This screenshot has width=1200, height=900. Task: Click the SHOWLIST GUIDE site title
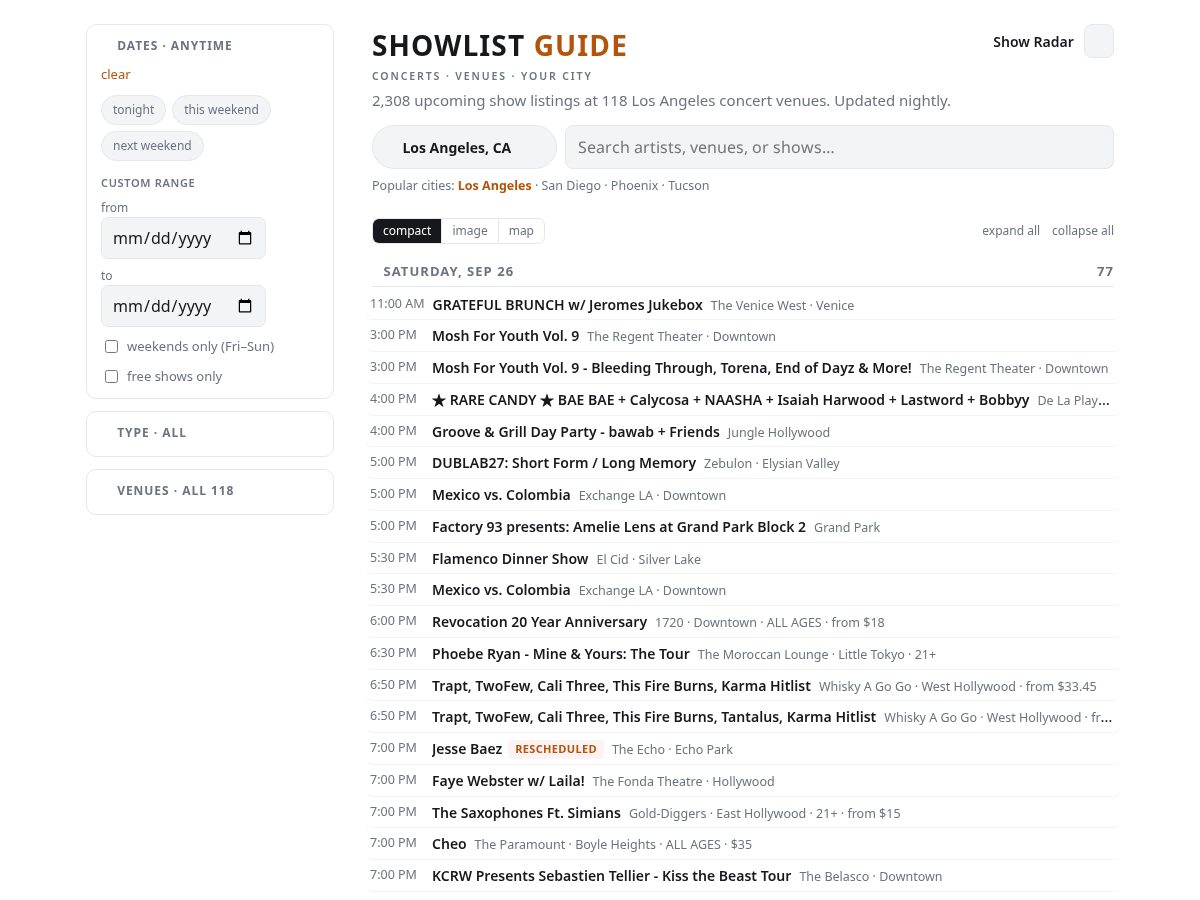point(500,46)
